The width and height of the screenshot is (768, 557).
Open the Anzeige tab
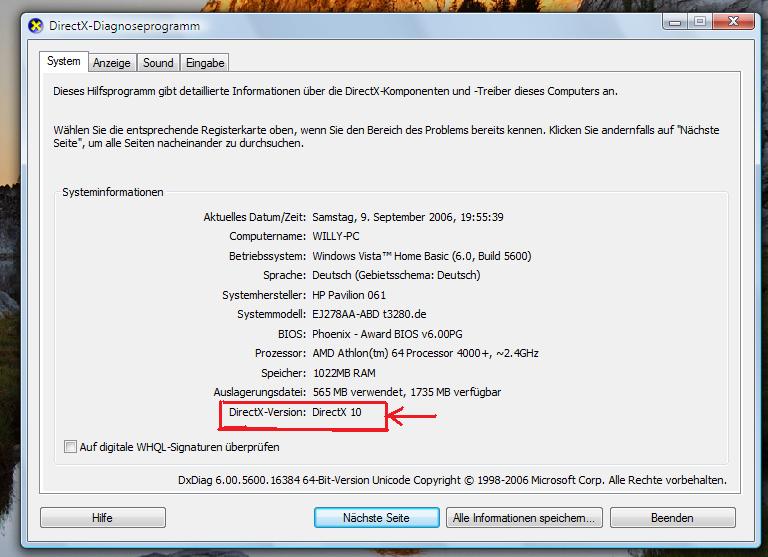(112, 63)
